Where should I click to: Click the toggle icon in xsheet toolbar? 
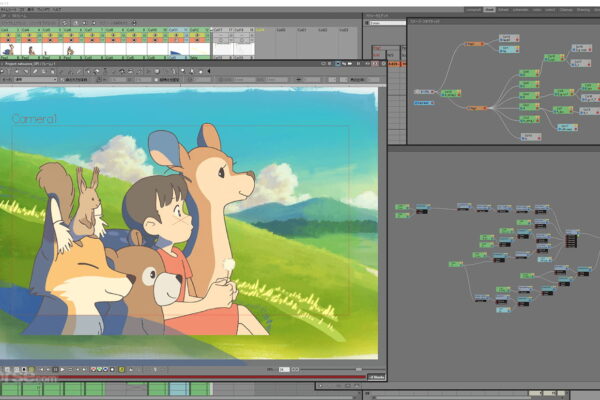tap(65, 23)
